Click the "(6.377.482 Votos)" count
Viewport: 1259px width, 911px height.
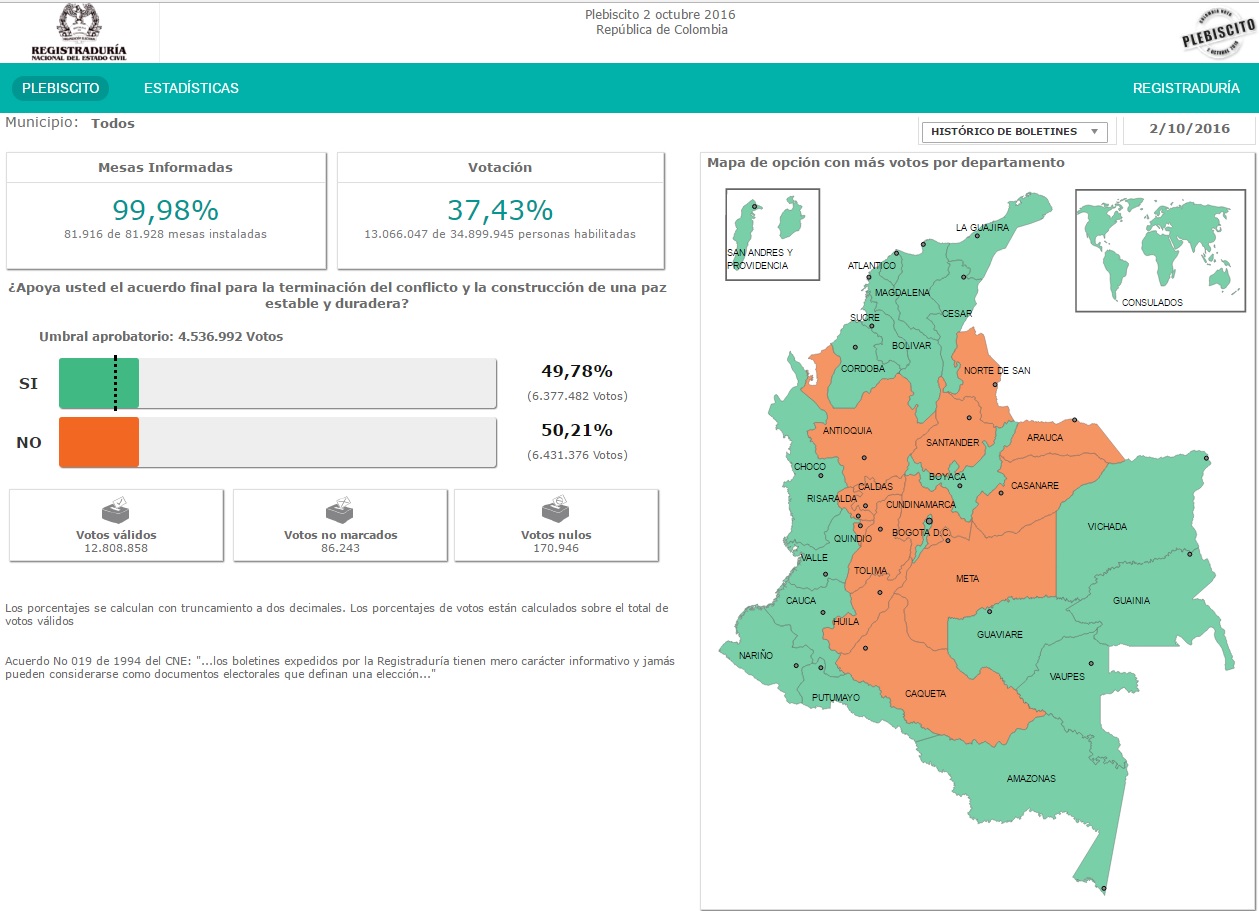pyautogui.click(x=578, y=396)
